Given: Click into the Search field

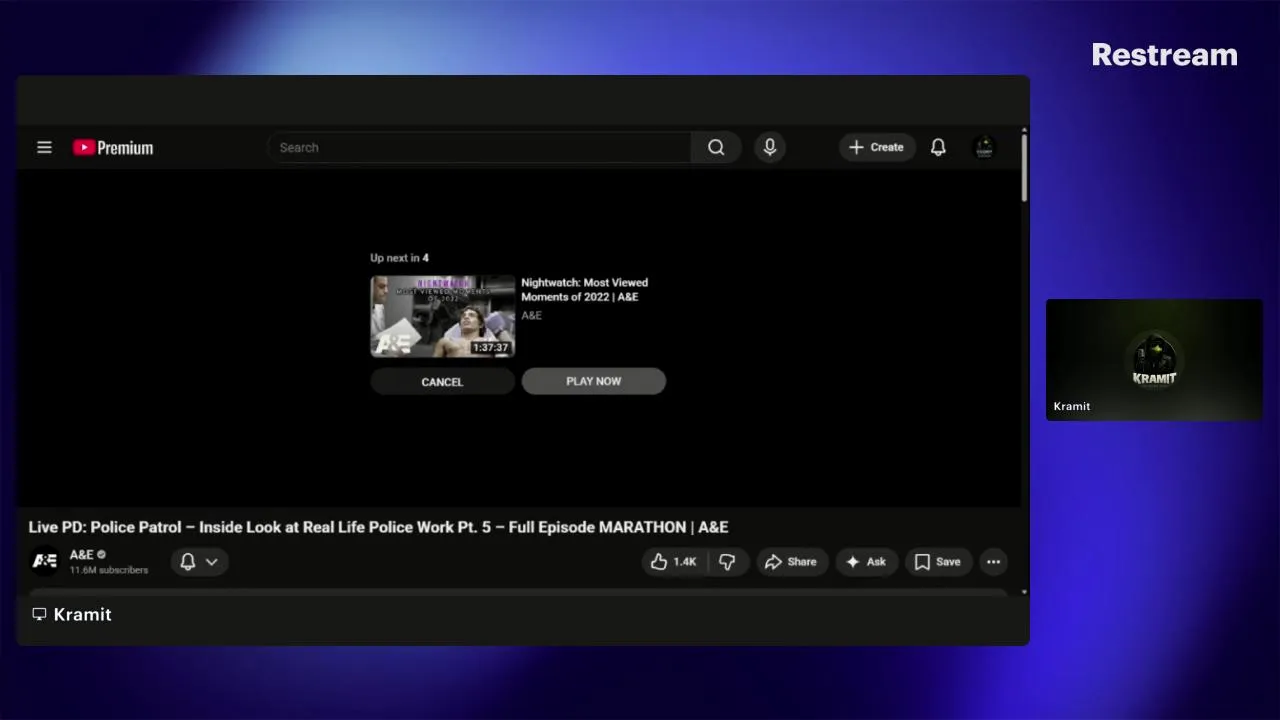Looking at the screenshot, I should click(479, 147).
